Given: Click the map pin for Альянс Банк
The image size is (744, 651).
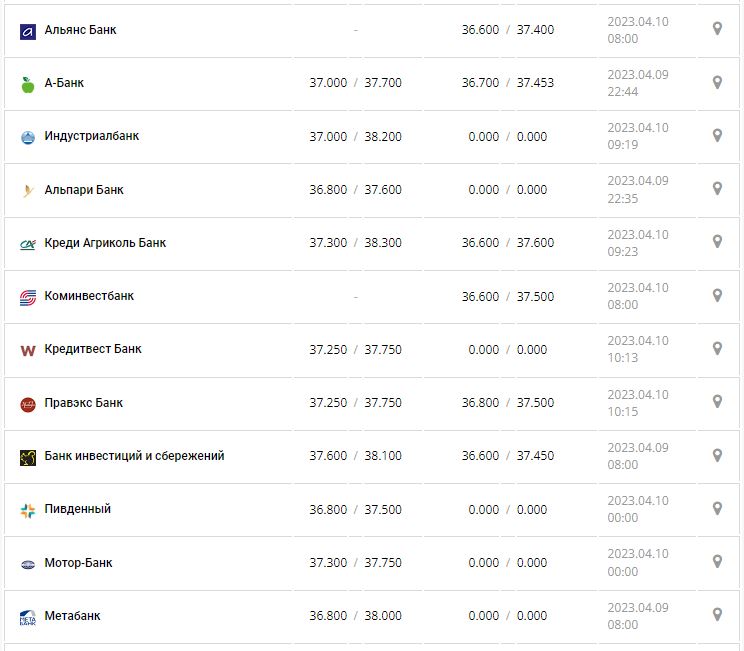Looking at the screenshot, I should pyautogui.click(x=717, y=29).
